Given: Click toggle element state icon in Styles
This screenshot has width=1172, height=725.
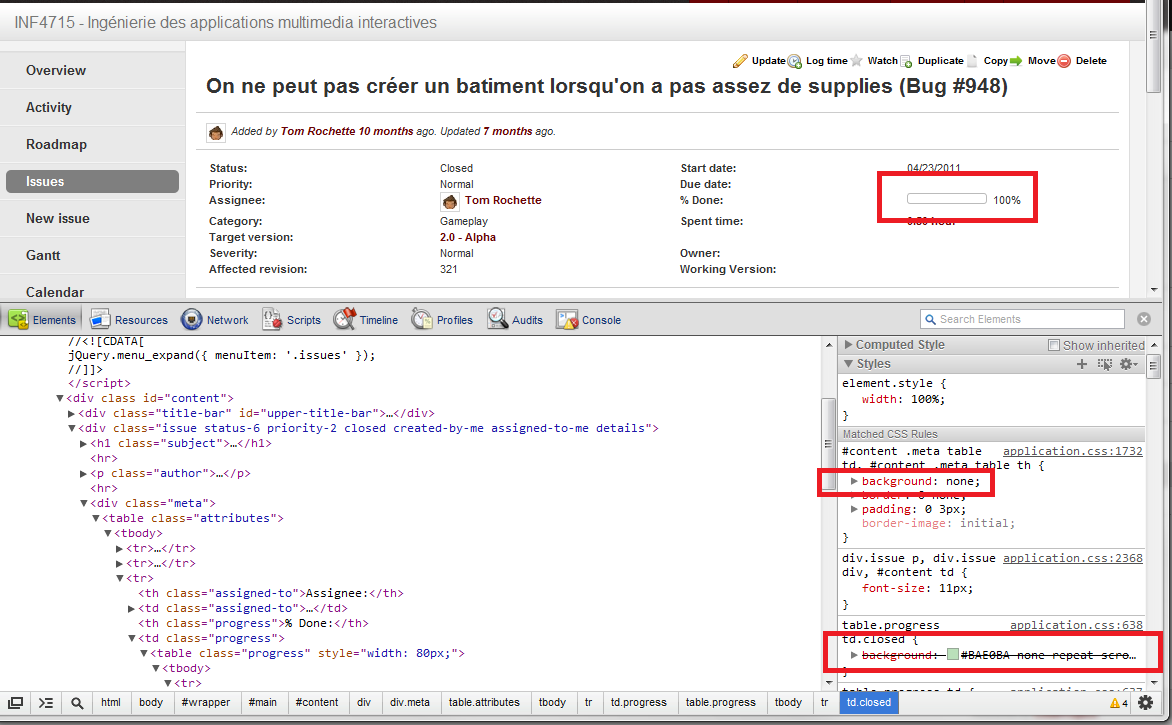Looking at the screenshot, I should click(x=1105, y=364).
